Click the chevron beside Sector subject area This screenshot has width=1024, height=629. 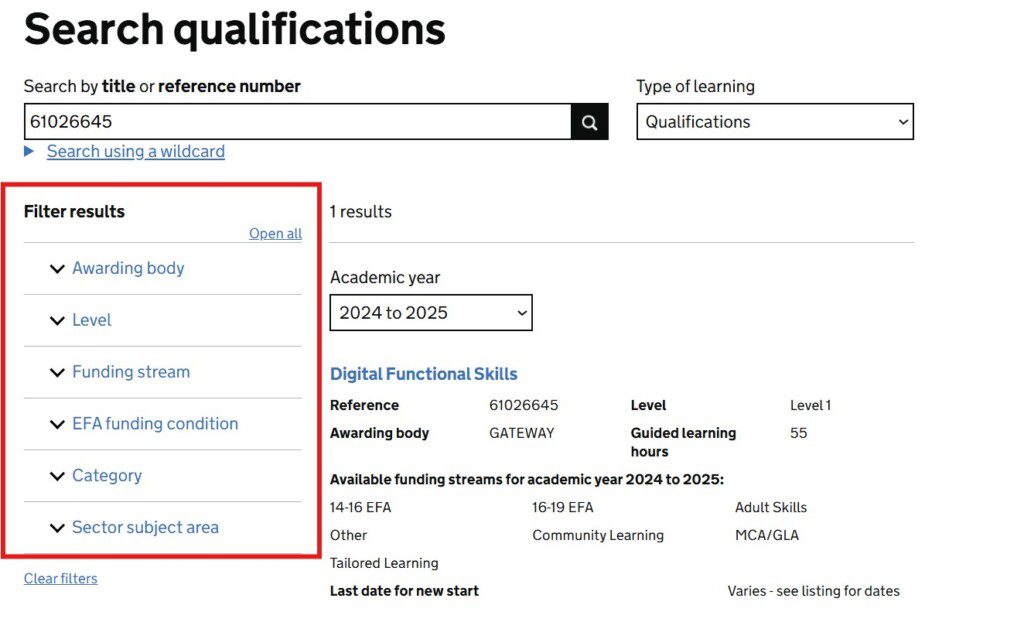pyautogui.click(x=57, y=528)
